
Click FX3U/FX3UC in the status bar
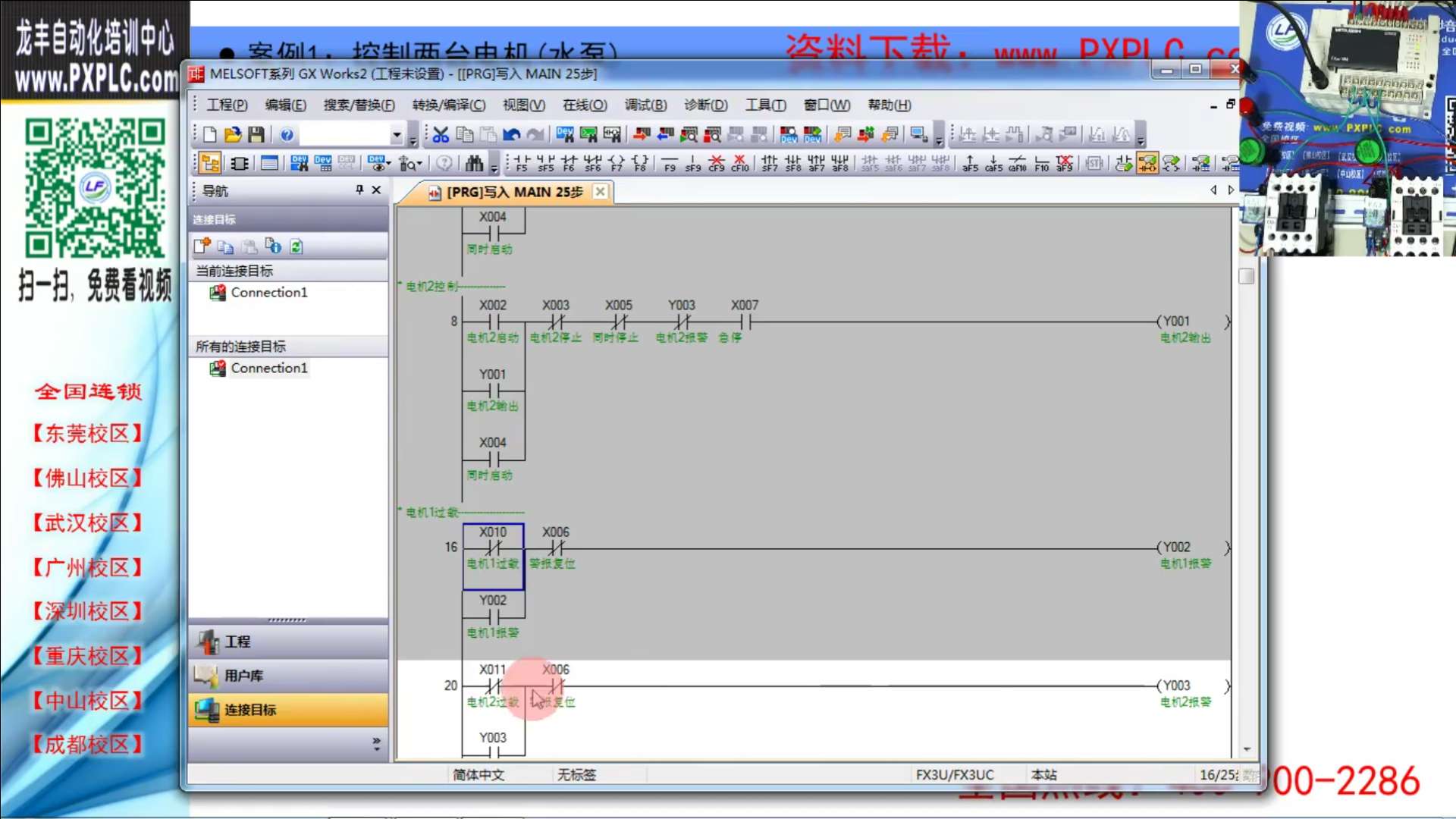(954, 775)
